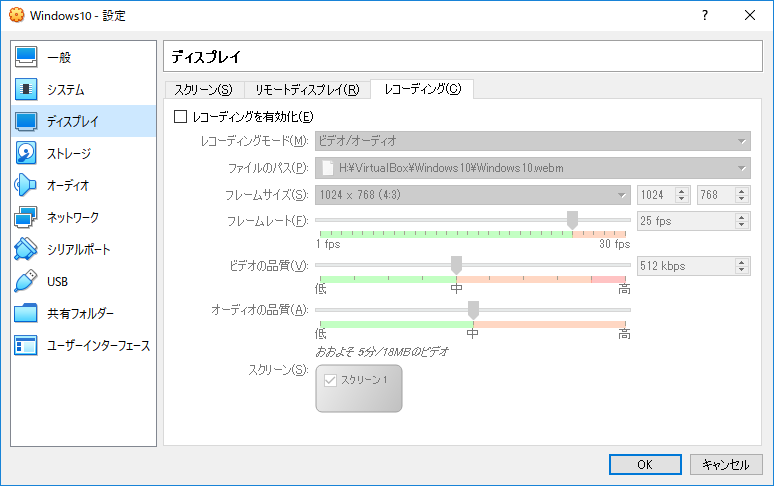Expand the ファイルのパス dropdown arrow
Image resolution: width=774 pixels, height=486 pixels.
(741, 168)
